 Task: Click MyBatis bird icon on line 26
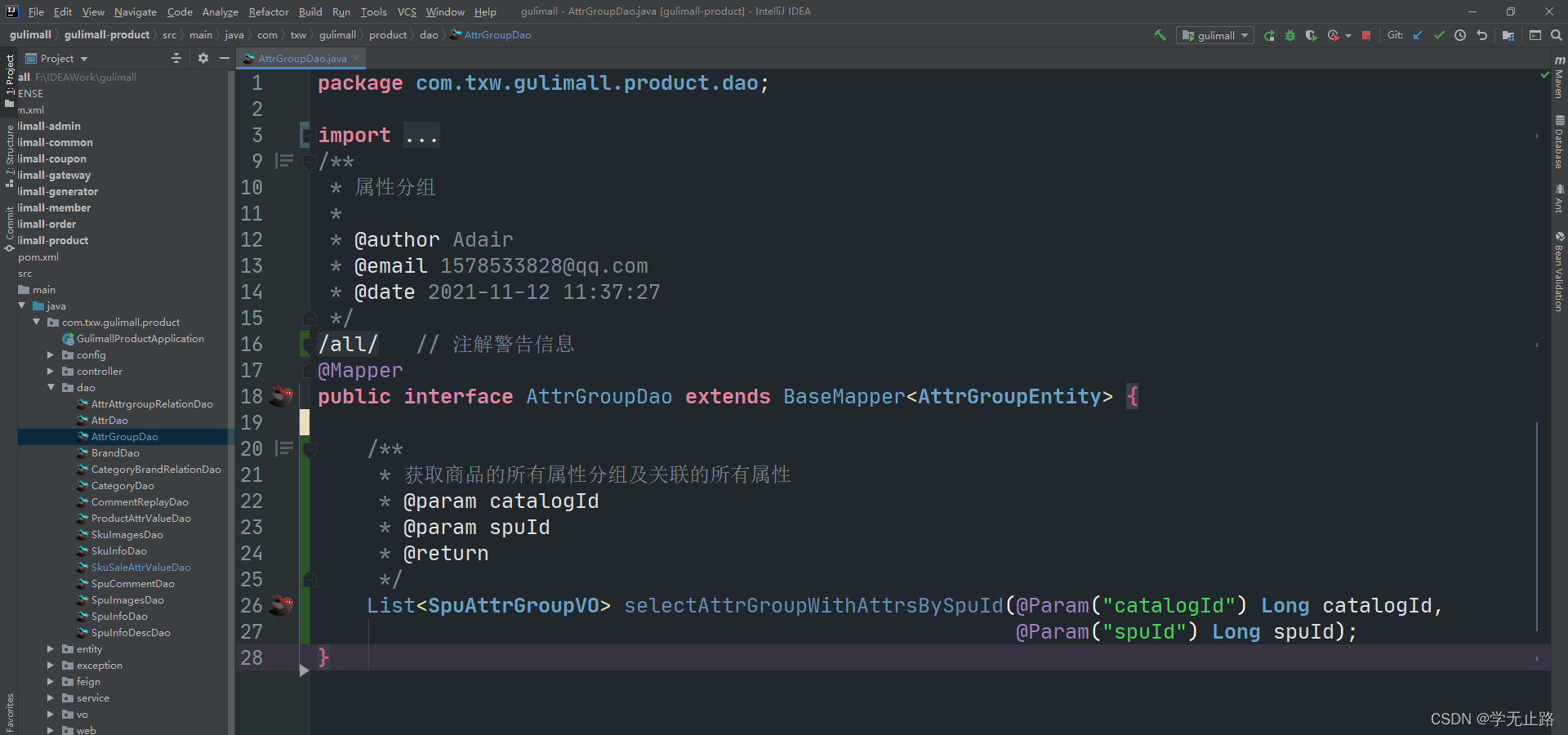click(x=282, y=605)
